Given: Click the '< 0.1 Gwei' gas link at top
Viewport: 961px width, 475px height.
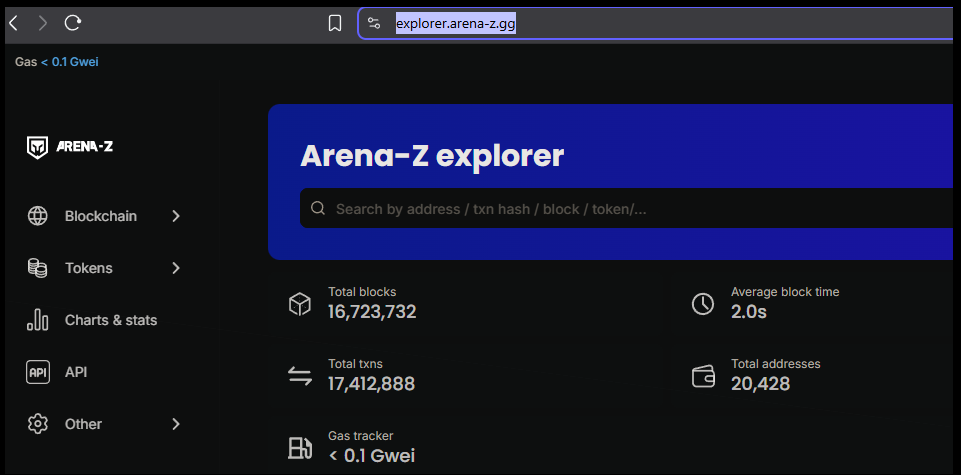Looking at the screenshot, I should (73, 62).
